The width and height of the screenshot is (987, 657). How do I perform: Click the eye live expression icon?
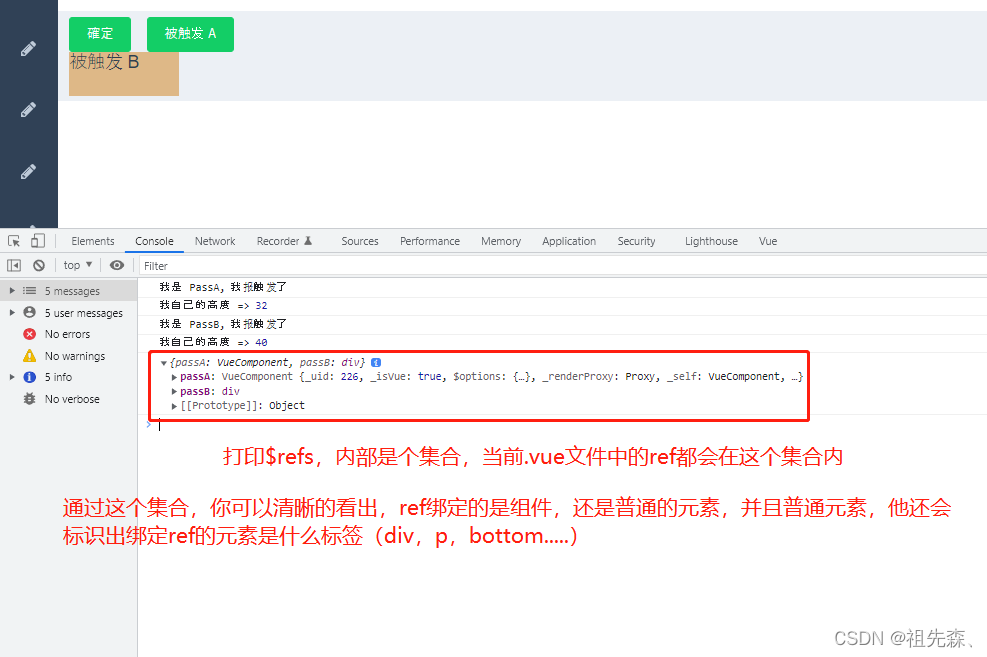pyautogui.click(x=116, y=266)
